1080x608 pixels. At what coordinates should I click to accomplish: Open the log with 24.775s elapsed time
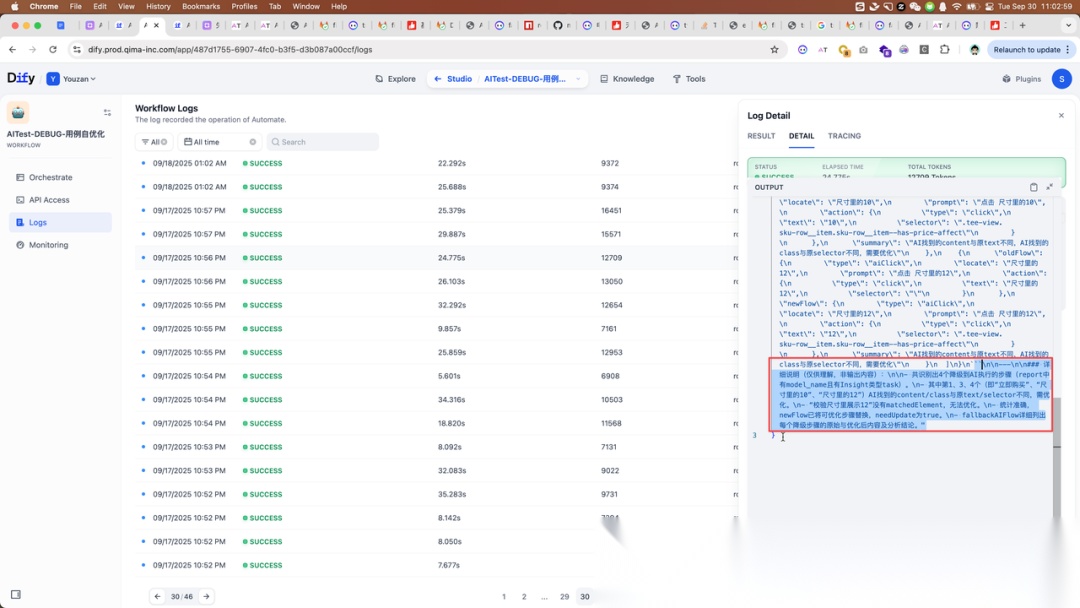click(437, 258)
